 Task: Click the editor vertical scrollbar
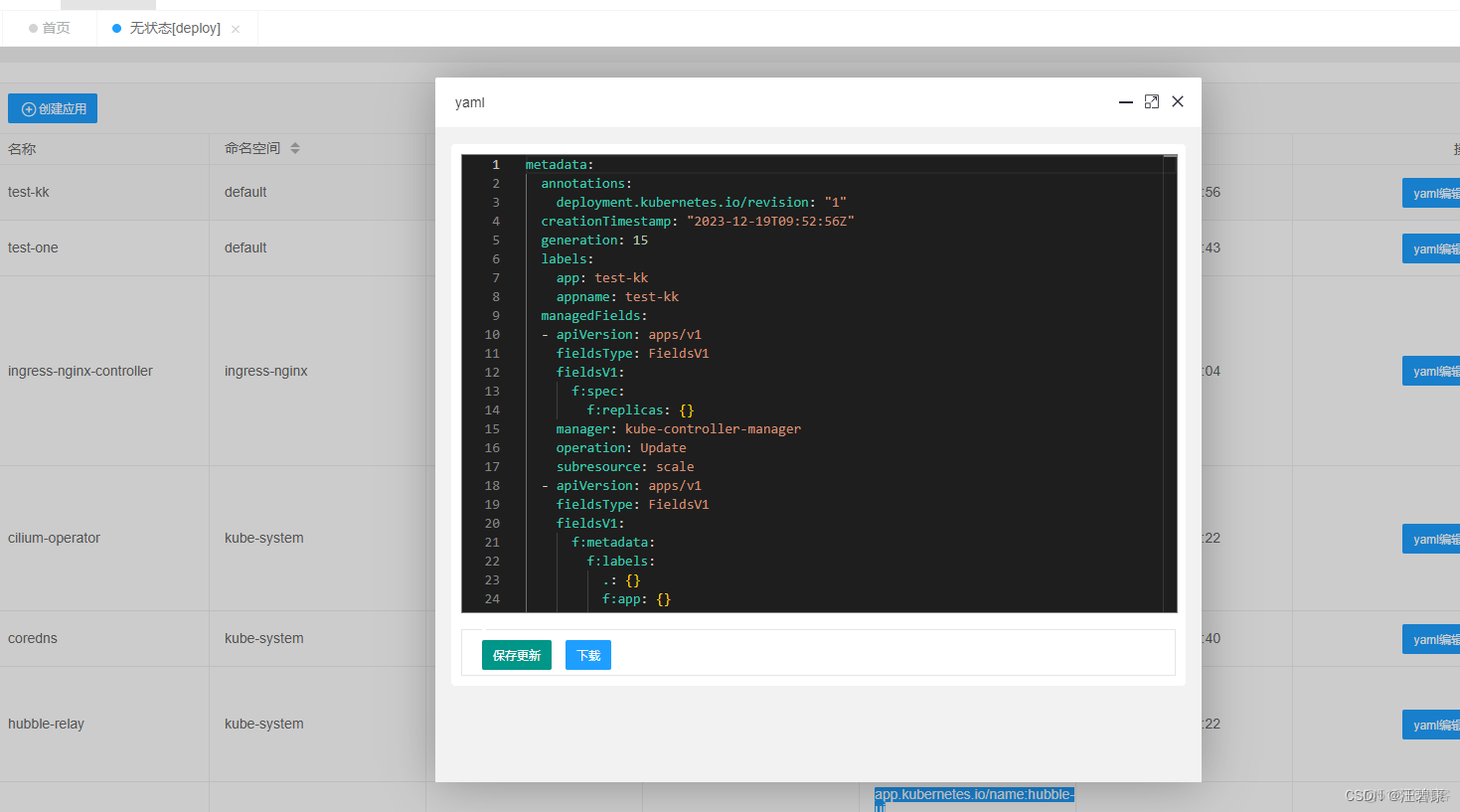coord(1170,384)
